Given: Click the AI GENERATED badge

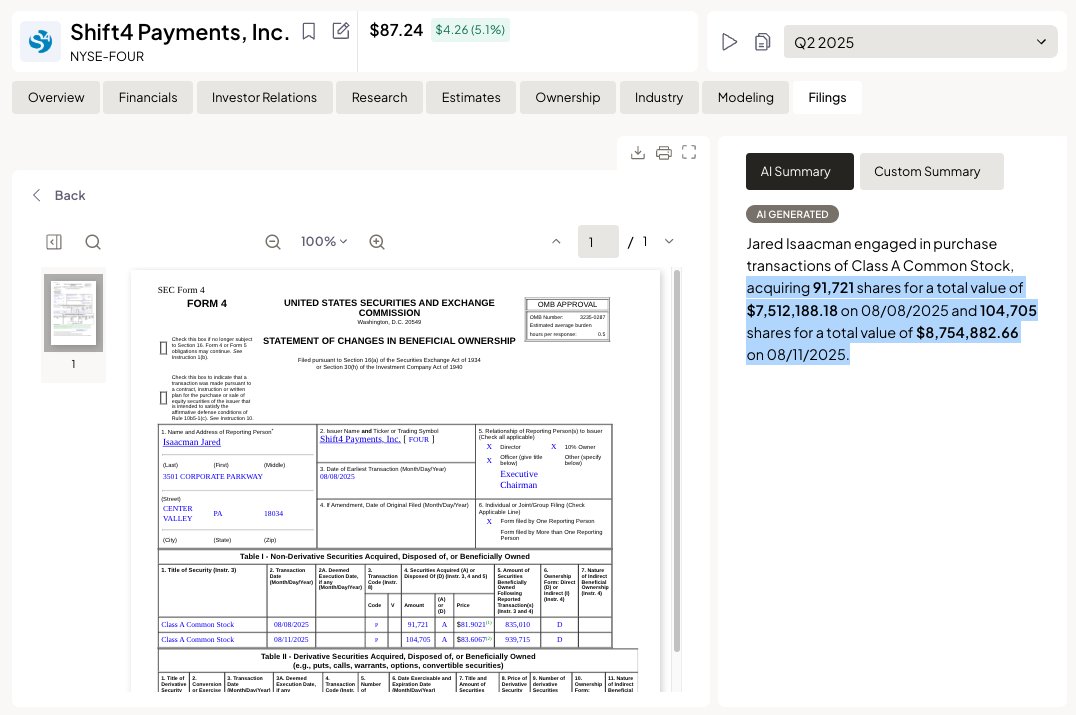Looking at the screenshot, I should 792,214.
